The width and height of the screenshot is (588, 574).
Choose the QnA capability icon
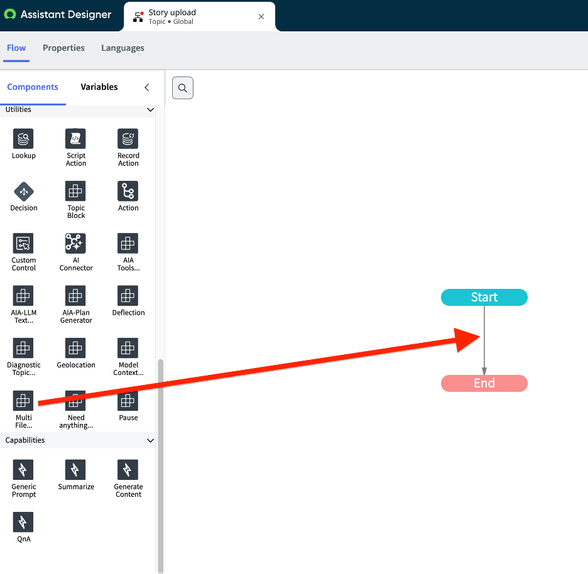click(x=23, y=522)
